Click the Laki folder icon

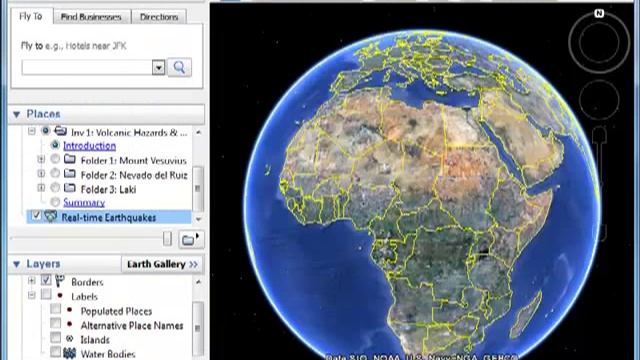point(70,188)
